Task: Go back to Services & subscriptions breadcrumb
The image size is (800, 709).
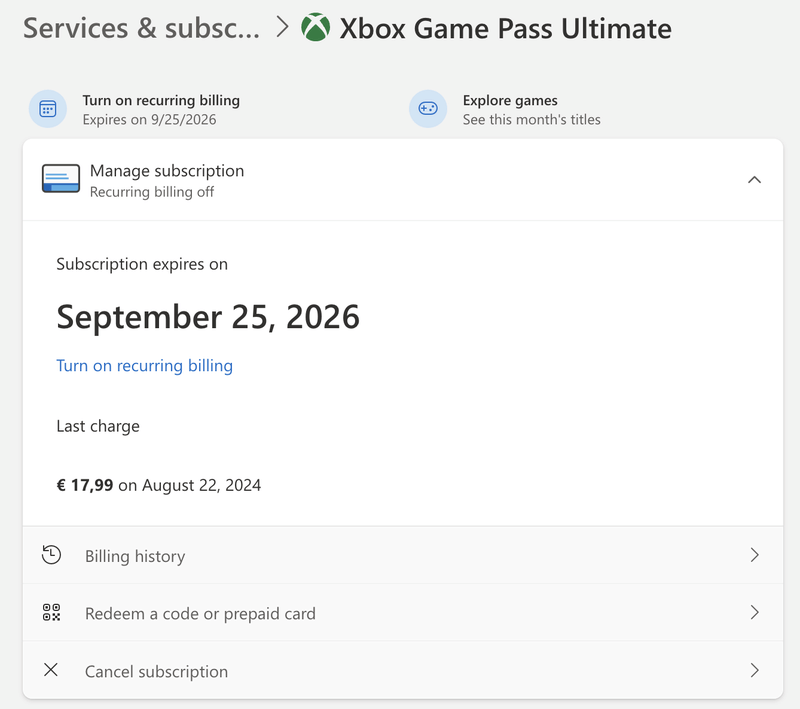Action: [141, 28]
